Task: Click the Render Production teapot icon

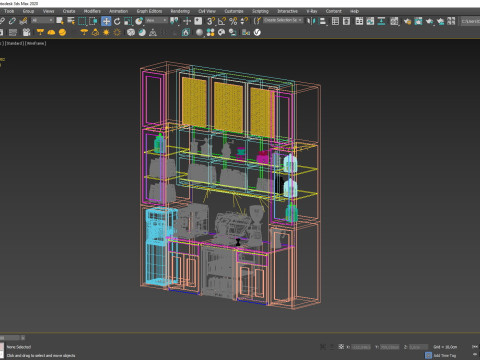Action: click(x=429, y=21)
